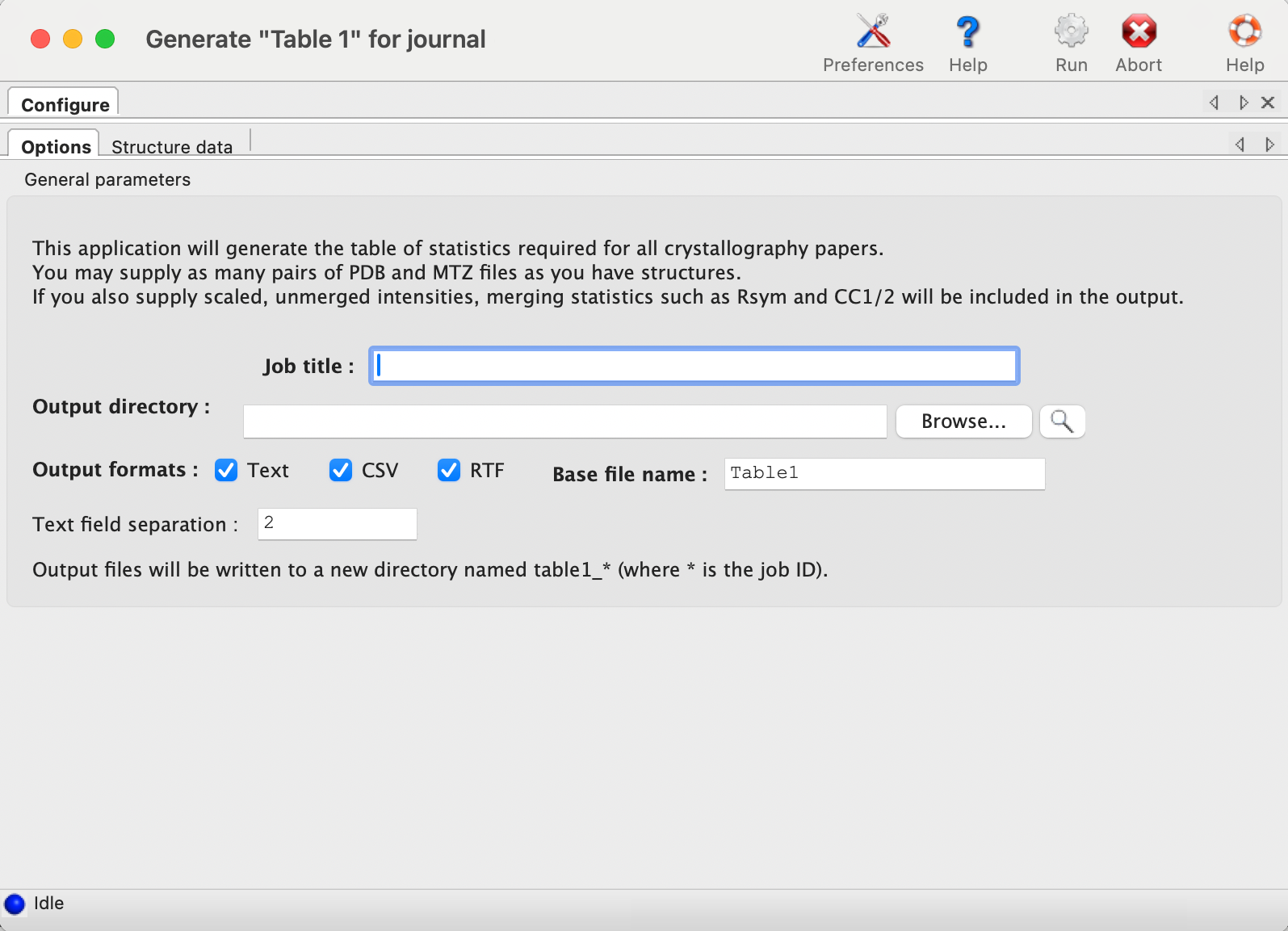The width and height of the screenshot is (1288, 931).
Task: Toggle the RTF output format checkbox
Action: click(x=449, y=470)
